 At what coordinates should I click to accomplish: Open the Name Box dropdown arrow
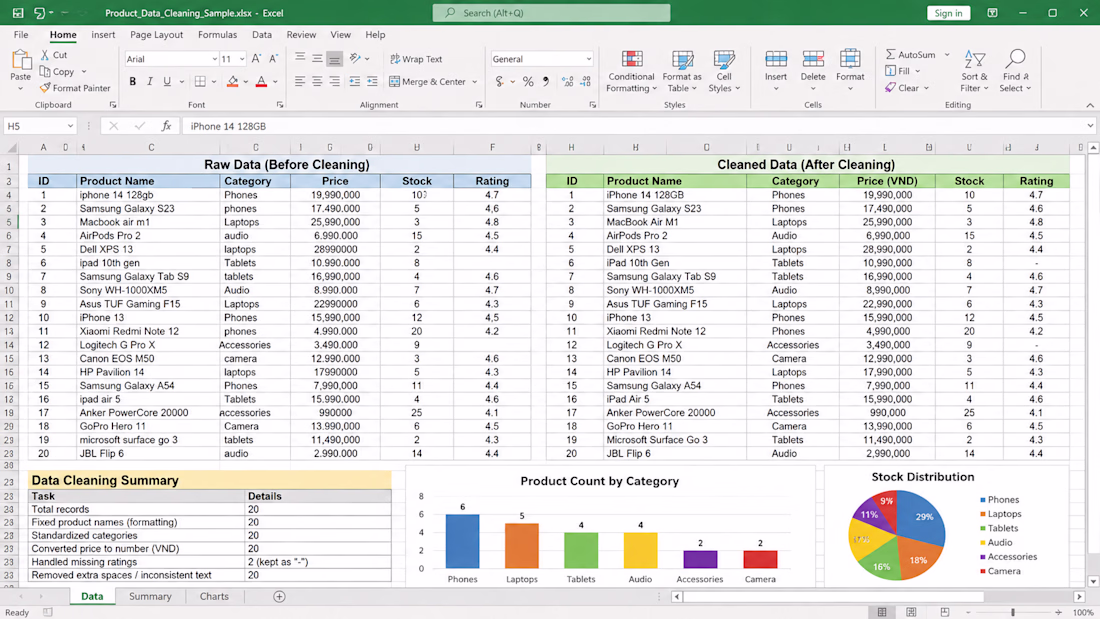click(70, 126)
